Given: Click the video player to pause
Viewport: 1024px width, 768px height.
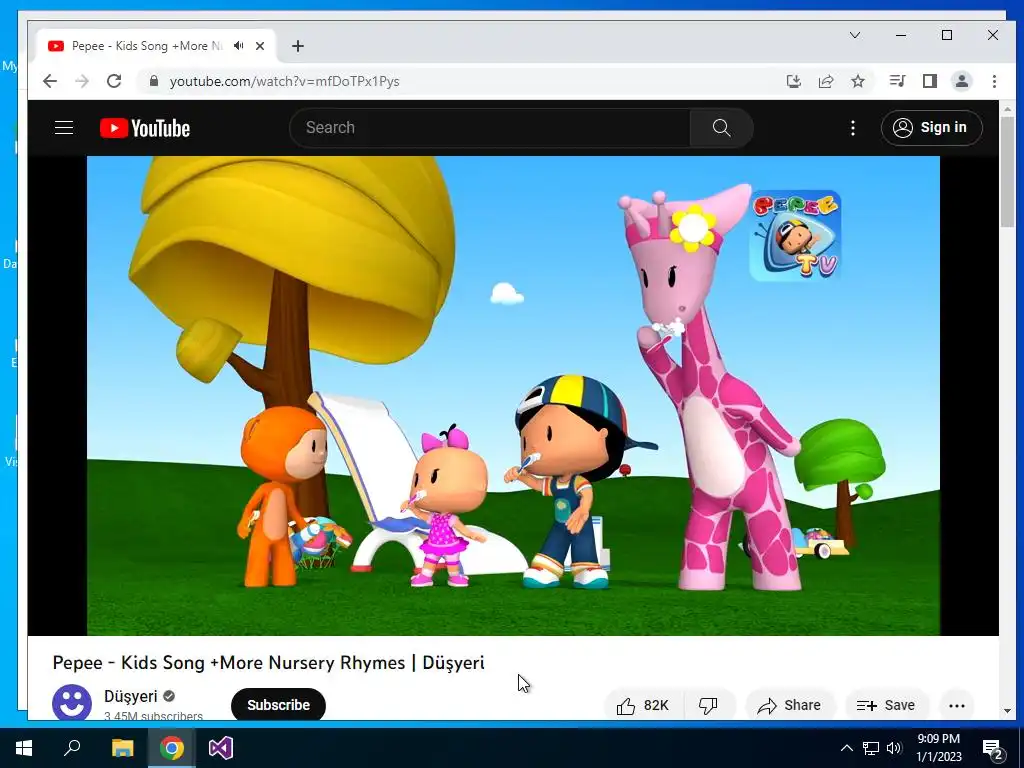Looking at the screenshot, I should click(x=513, y=395).
